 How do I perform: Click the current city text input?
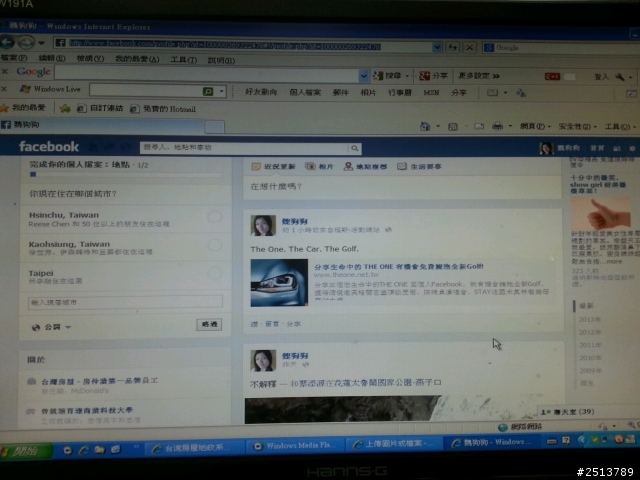click(x=125, y=302)
